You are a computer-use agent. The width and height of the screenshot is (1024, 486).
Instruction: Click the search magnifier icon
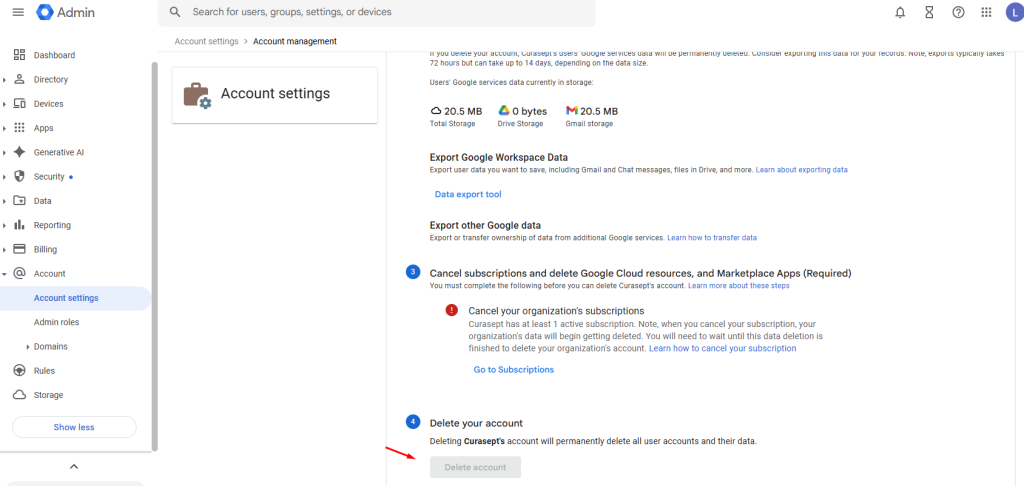pyautogui.click(x=174, y=12)
